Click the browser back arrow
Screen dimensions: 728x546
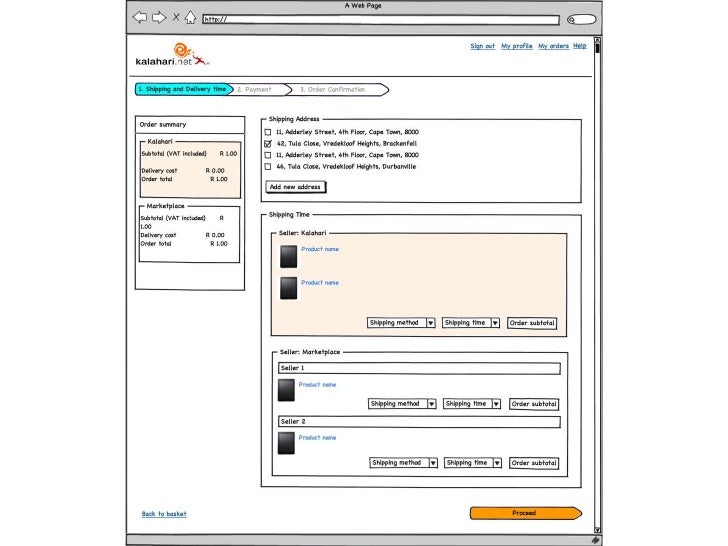click(x=140, y=18)
